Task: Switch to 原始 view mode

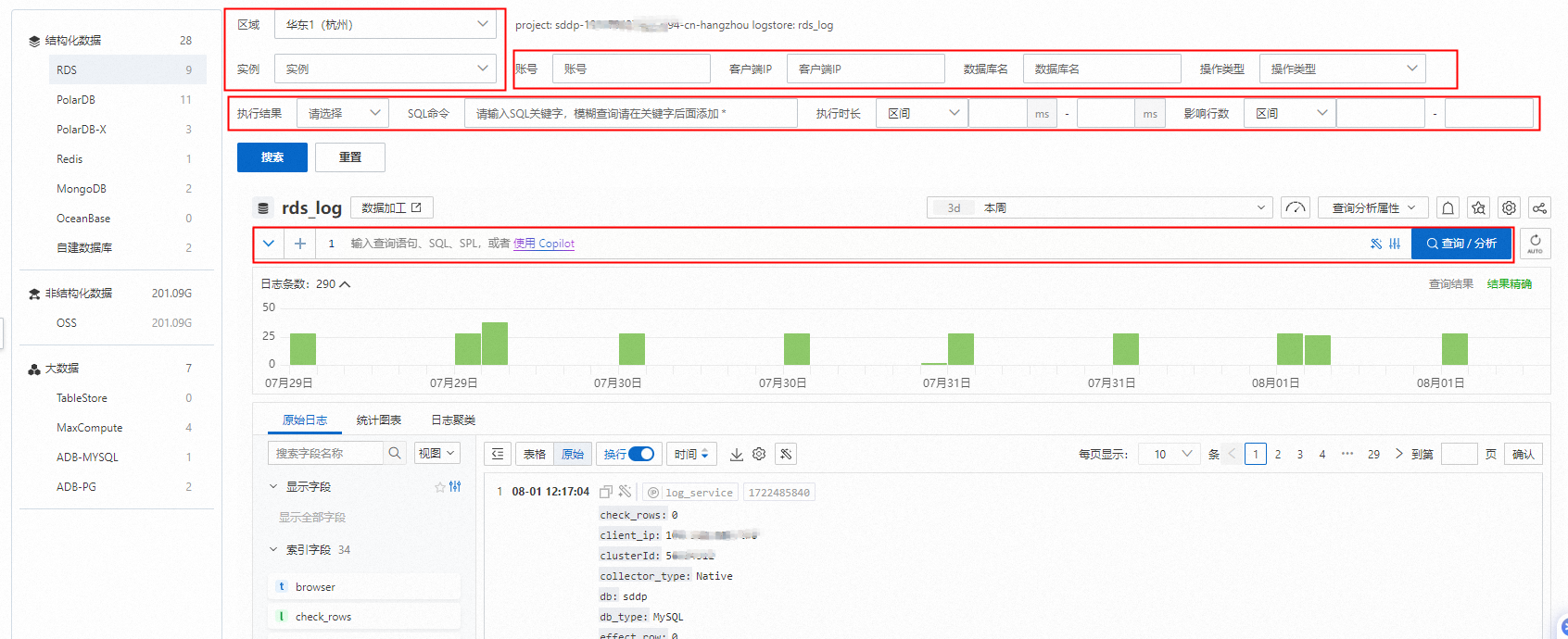Action: click(573, 454)
